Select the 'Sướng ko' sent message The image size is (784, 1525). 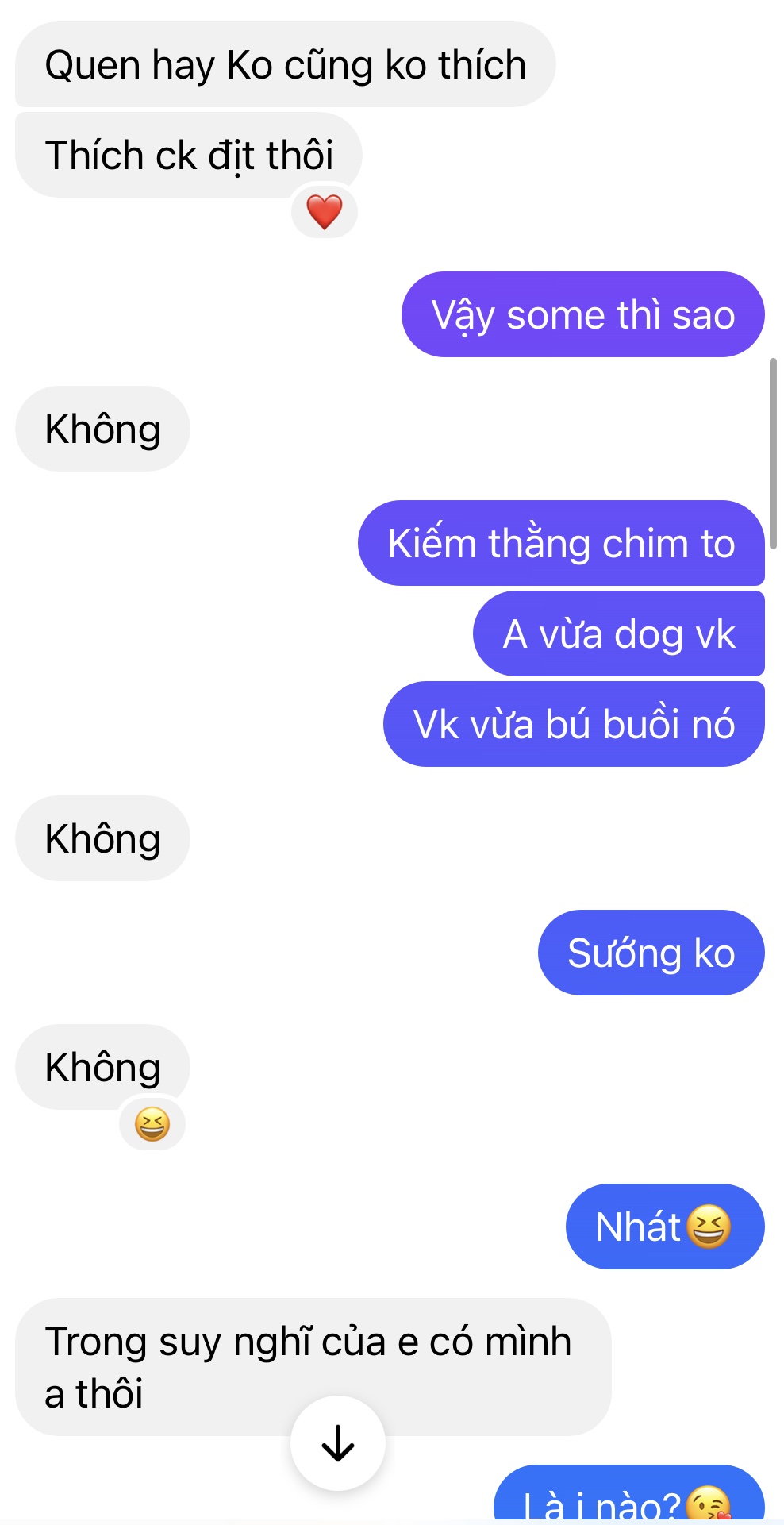click(651, 953)
